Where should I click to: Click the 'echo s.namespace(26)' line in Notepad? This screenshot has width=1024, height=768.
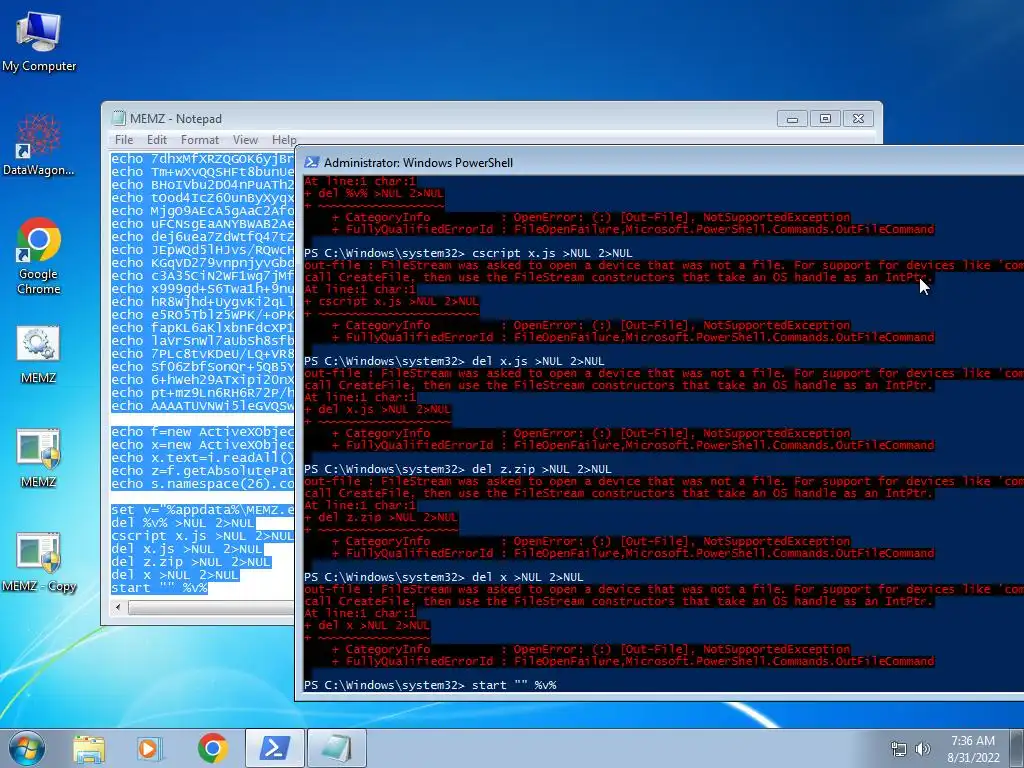(x=202, y=484)
